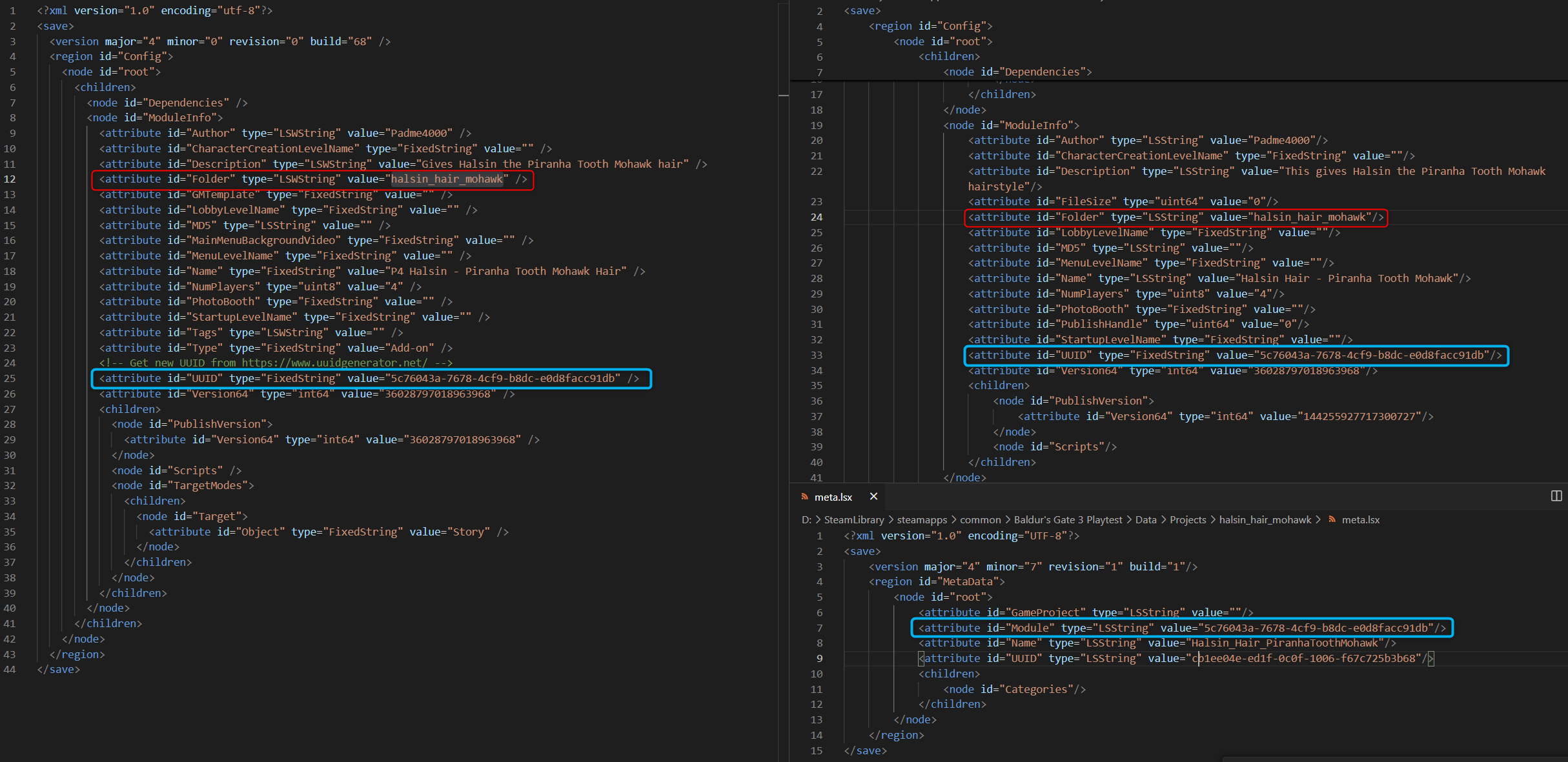Click the split editor right icon

pyautogui.click(x=1556, y=496)
